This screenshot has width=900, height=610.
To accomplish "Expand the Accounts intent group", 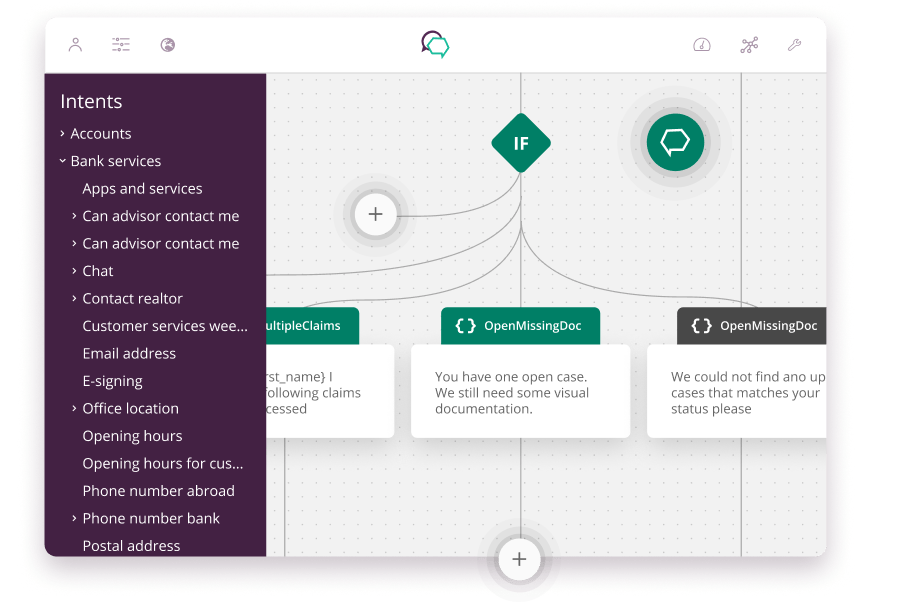I will pyautogui.click(x=62, y=133).
